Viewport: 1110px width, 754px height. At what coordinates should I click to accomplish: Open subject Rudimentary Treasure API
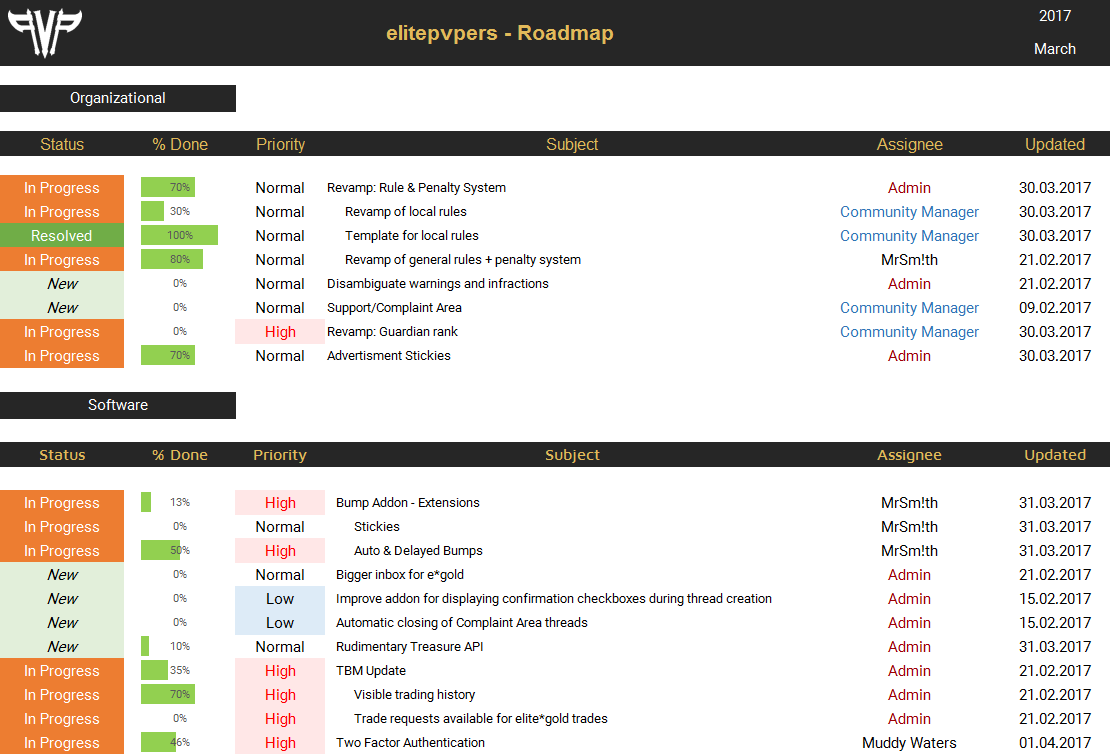pos(409,647)
